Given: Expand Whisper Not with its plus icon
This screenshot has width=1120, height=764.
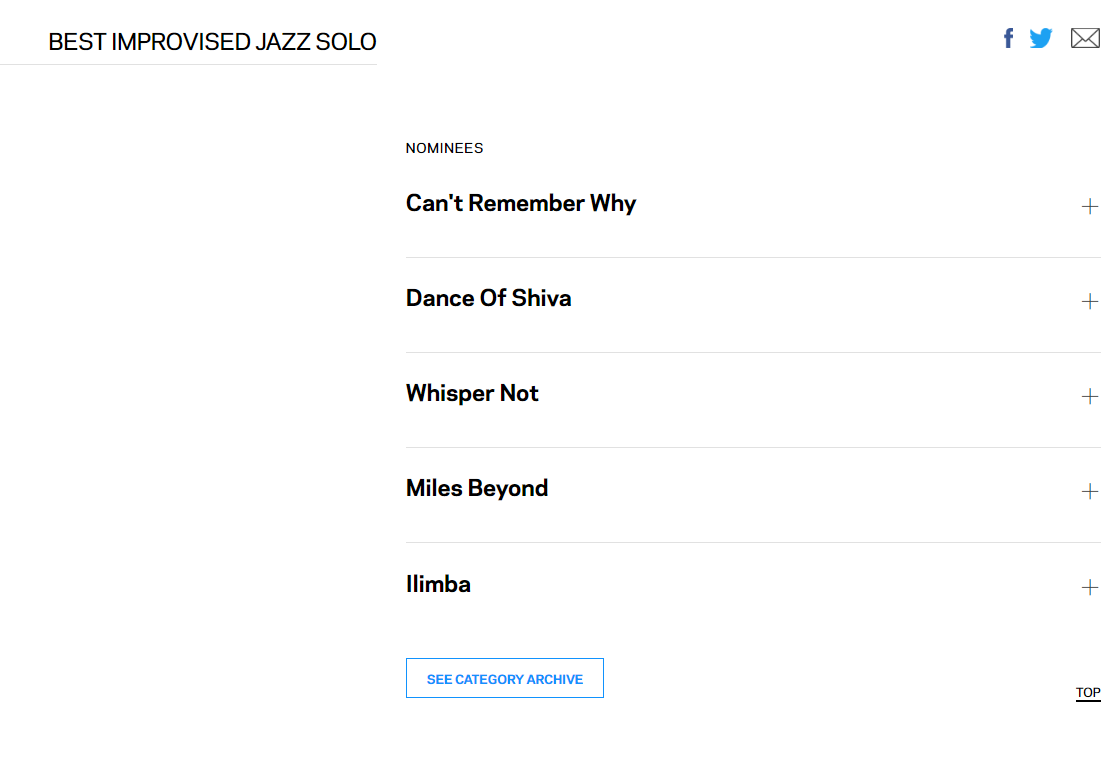Looking at the screenshot, I should 1090,397.
